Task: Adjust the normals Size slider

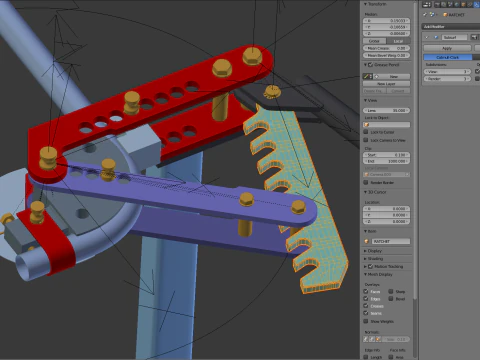Action: (396, 339)
